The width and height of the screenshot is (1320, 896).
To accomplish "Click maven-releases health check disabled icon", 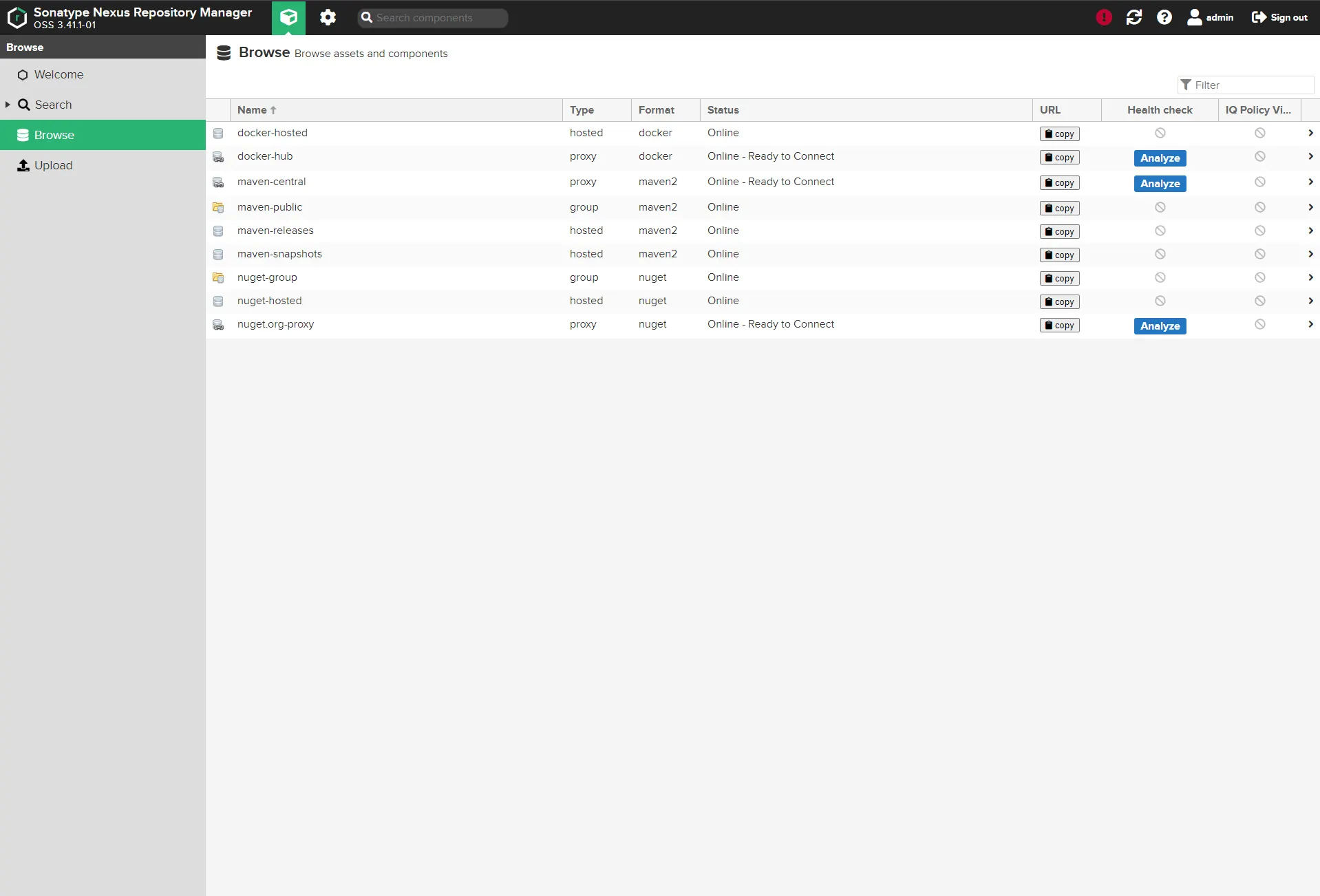I will (1160, 231).
